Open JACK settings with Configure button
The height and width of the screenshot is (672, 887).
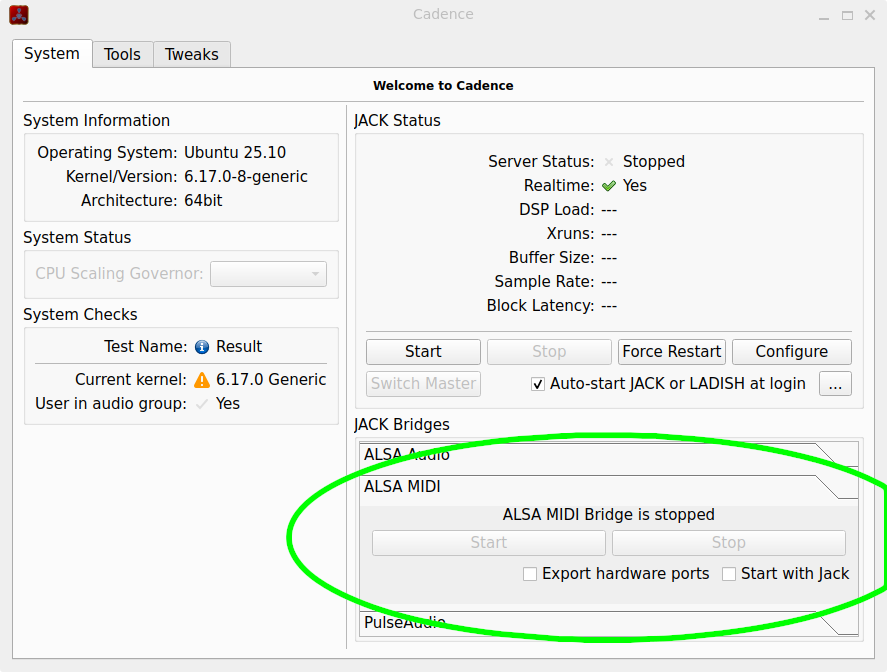tap(791, 352)
